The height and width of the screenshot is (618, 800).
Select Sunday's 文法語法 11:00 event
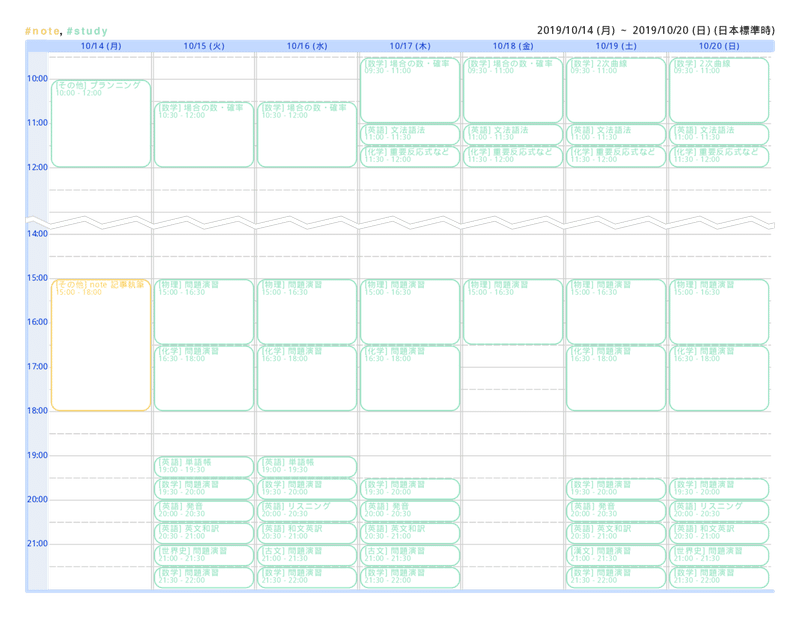pos(719,134)
